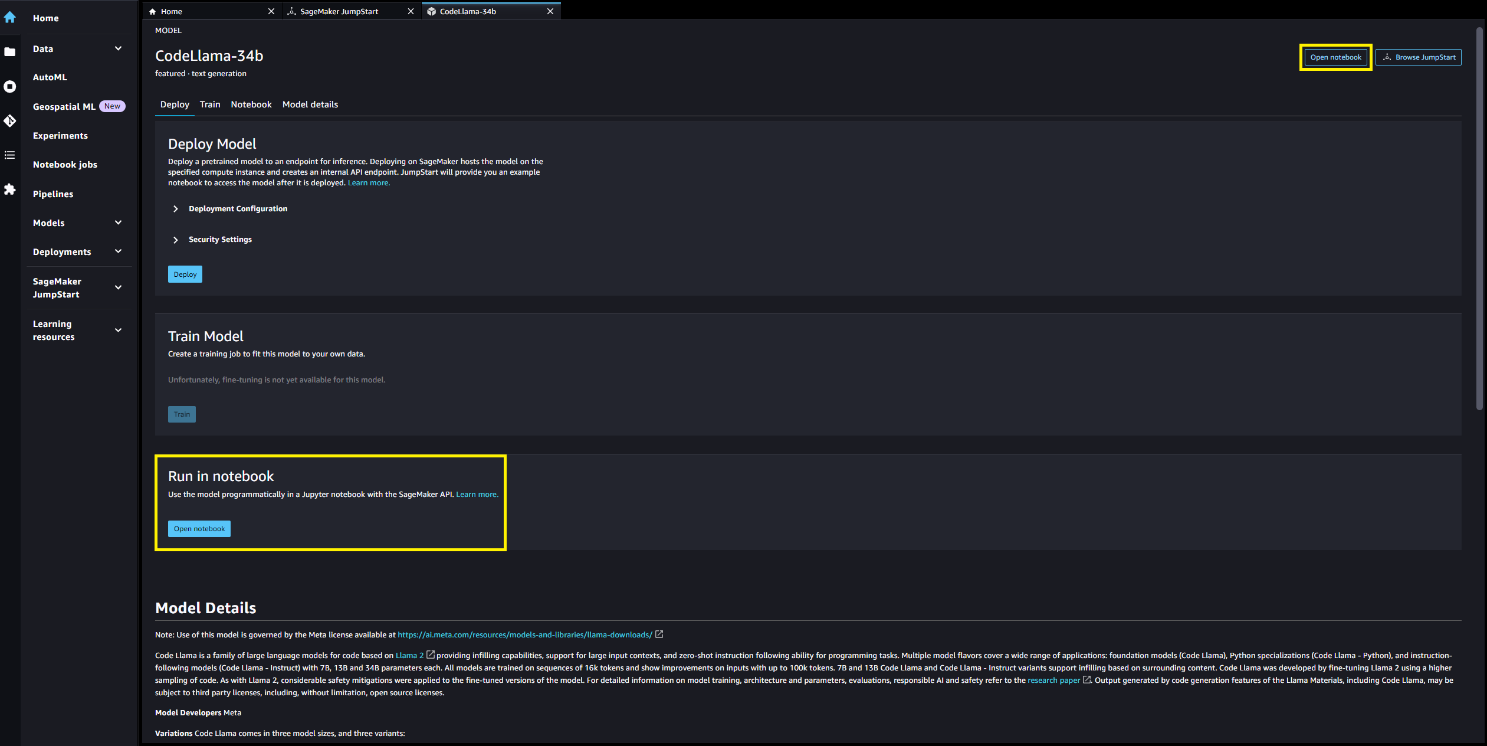Close the SageMaker JumpStart tab
Image resolution: width=1487 pixels, height=746 pixels.
412,11
